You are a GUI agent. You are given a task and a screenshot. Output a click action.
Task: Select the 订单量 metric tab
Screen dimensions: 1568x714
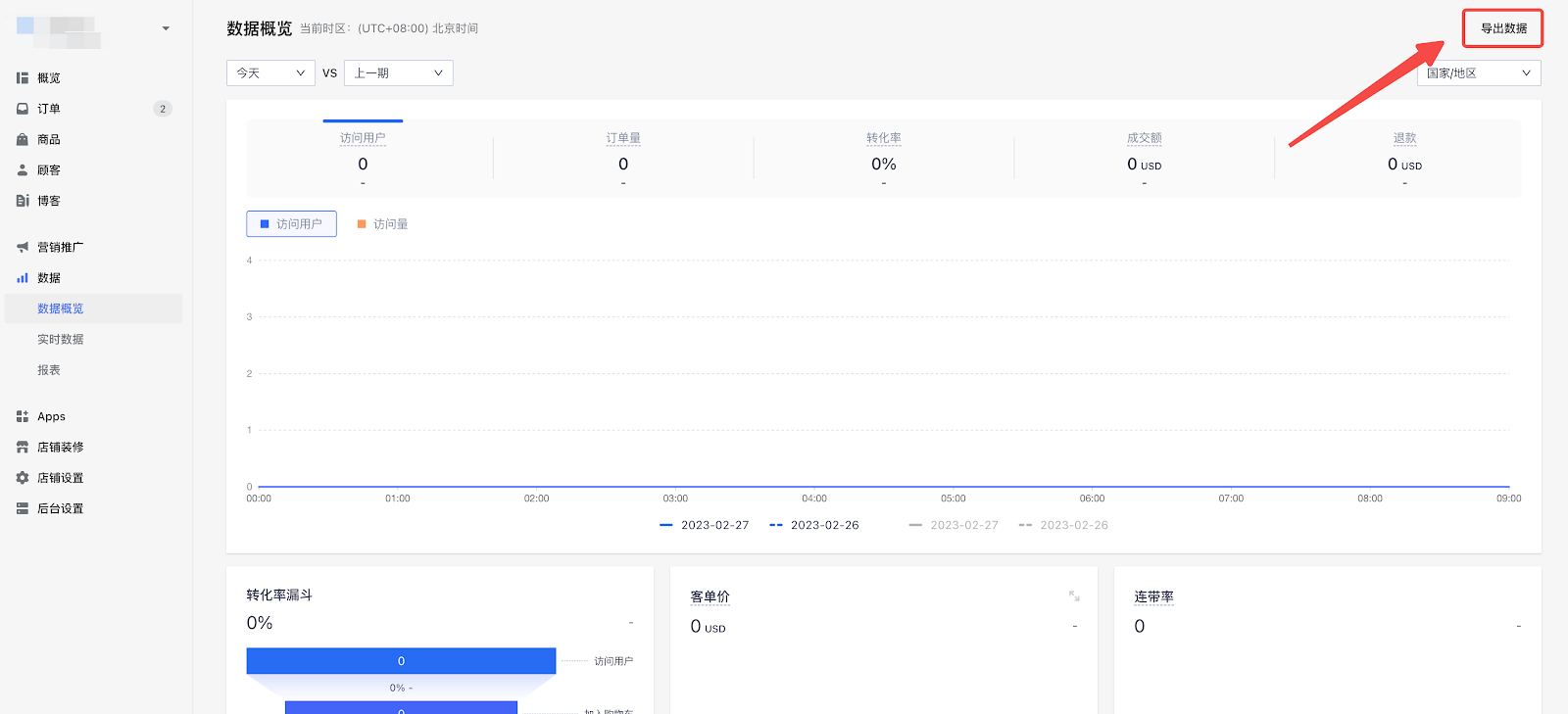click(623, 159)
